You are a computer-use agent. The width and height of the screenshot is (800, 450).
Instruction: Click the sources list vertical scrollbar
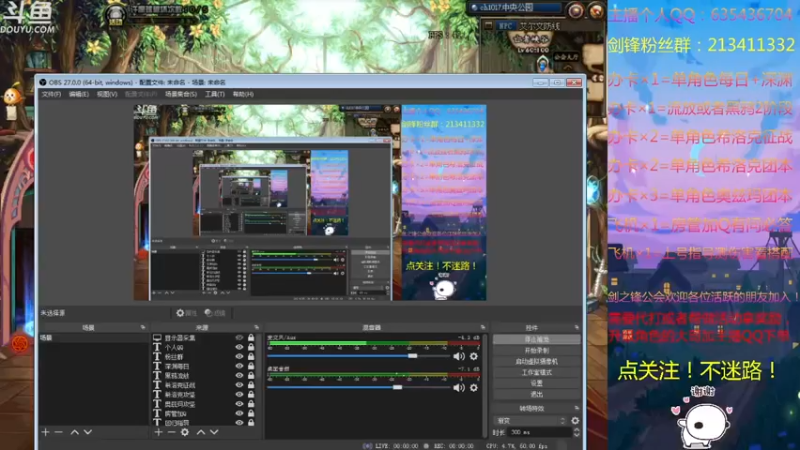(x=260, y=357)
